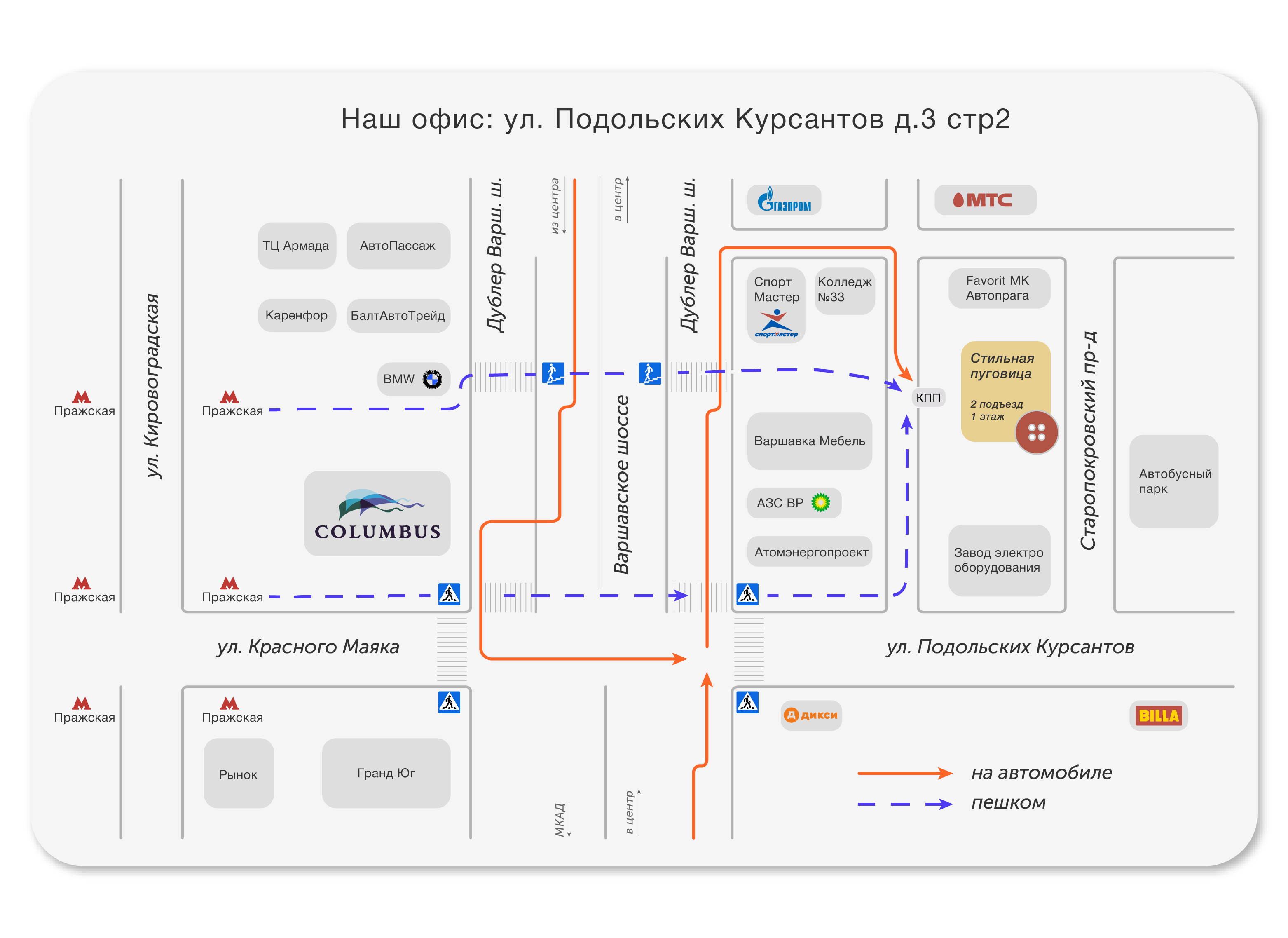This screenshot has width=1288, height=938.
Task: Click the metro M icon beside BMW row
Action: pos(229,396)
